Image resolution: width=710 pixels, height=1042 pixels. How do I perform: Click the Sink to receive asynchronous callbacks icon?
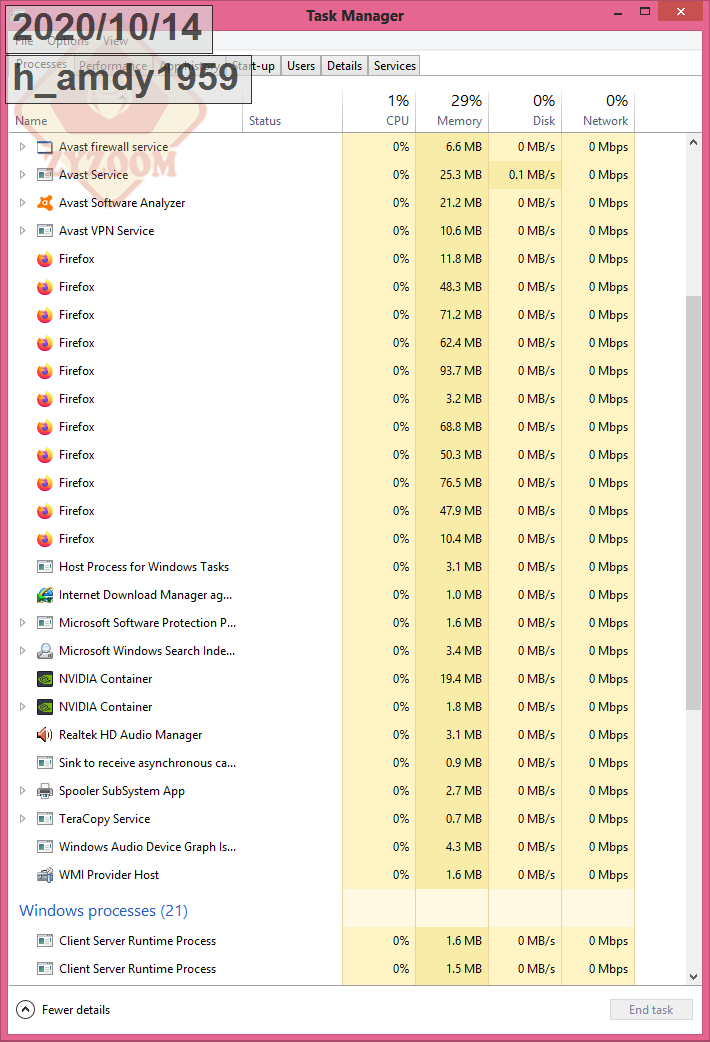pyautogui.click(x=45, y=763)
